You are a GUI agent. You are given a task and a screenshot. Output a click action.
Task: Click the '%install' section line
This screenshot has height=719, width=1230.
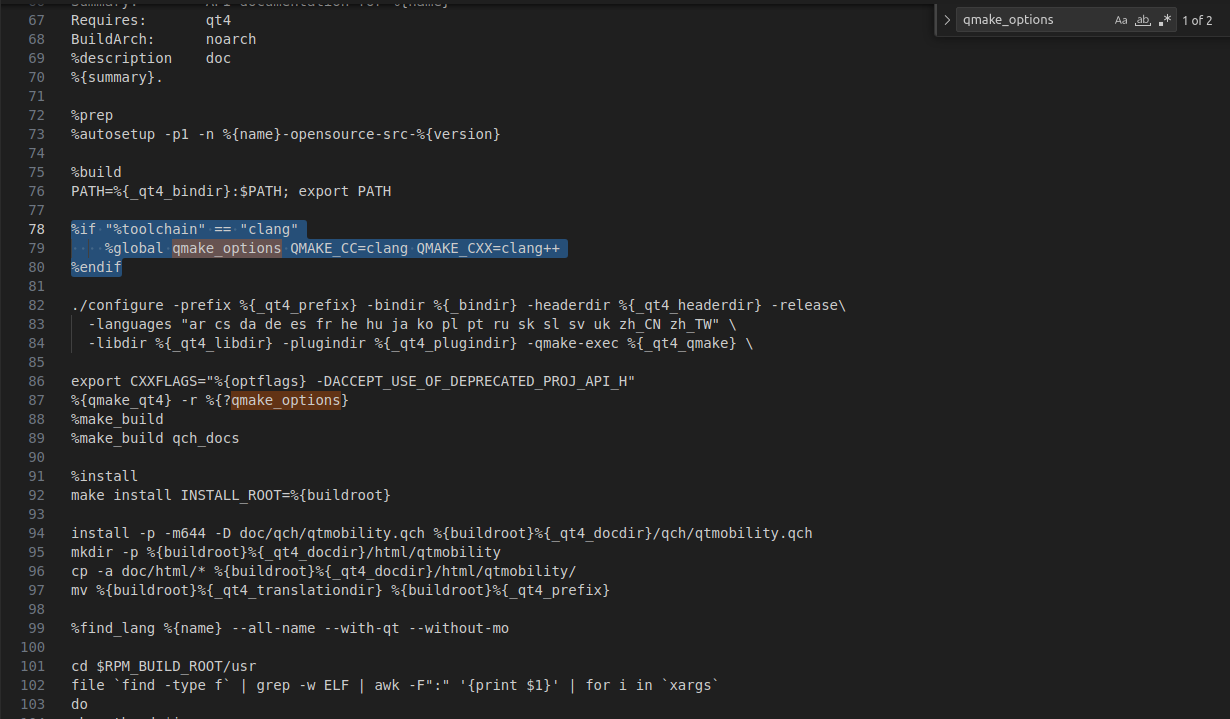104,476
